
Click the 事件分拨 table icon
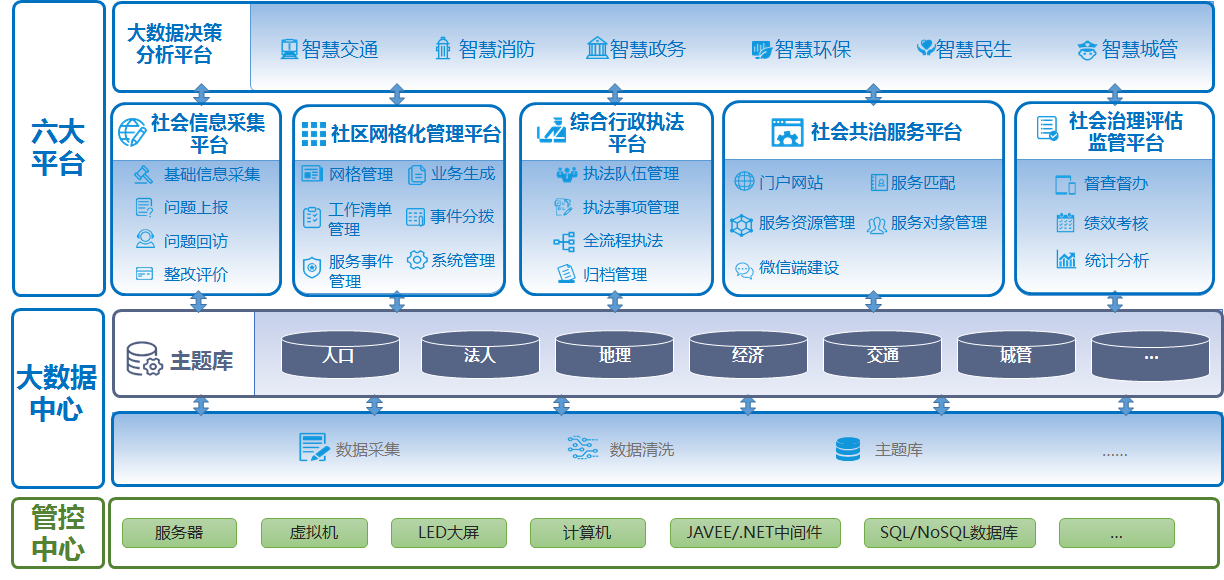pyautogui.click(x=416, y=216)
